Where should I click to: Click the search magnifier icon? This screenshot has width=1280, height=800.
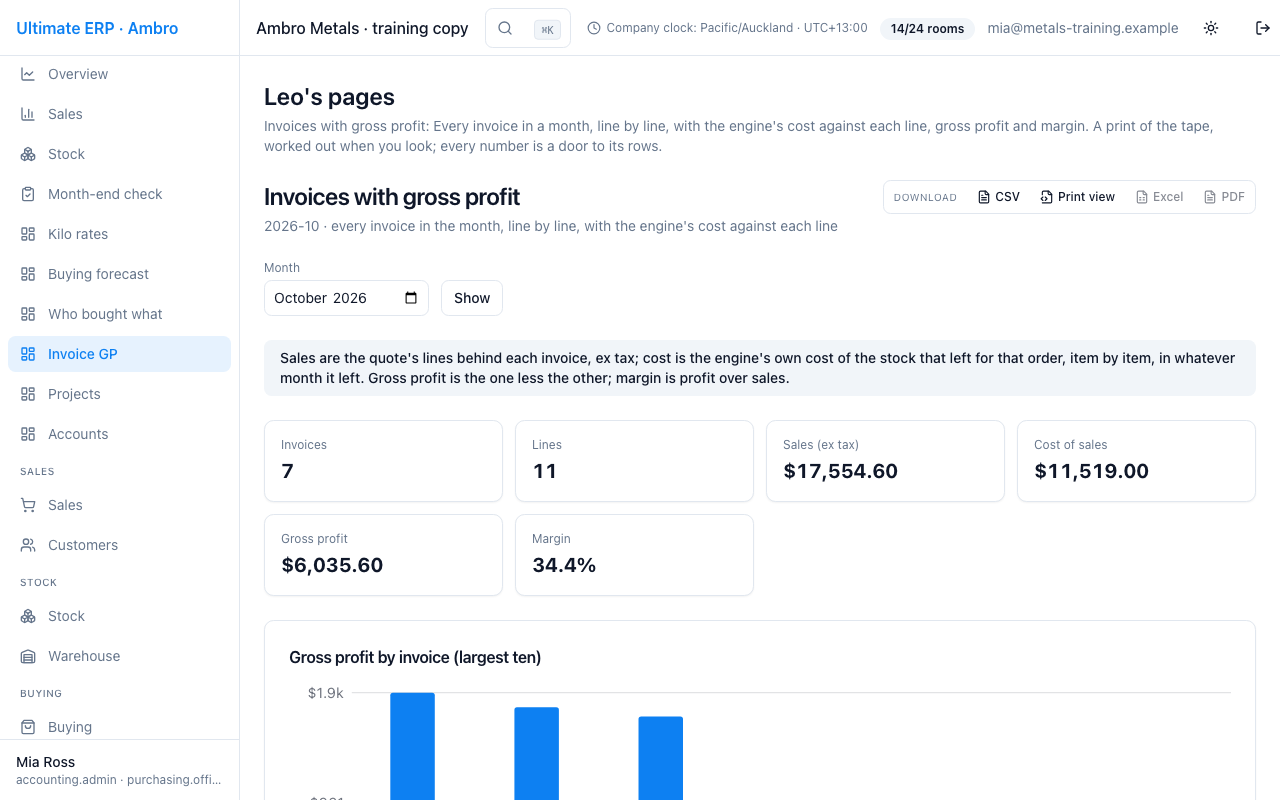(505, 28)
